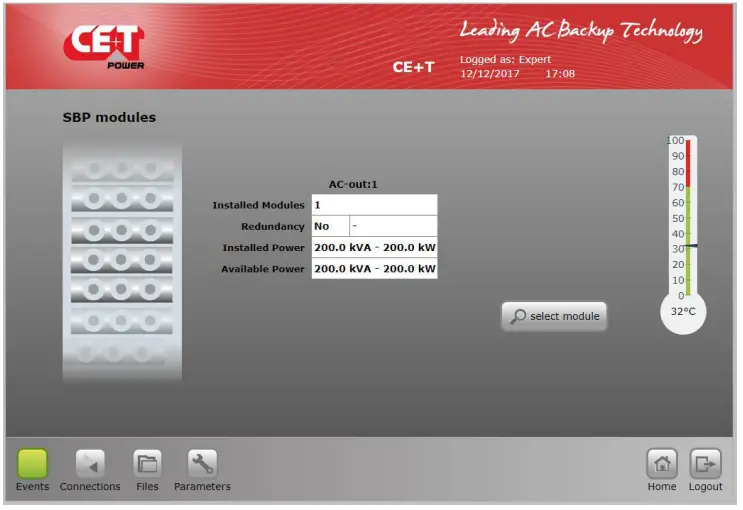Click the AC-out:1 heading
The width and height of the screenshot is (743, 510).
[x=353, y=184]
